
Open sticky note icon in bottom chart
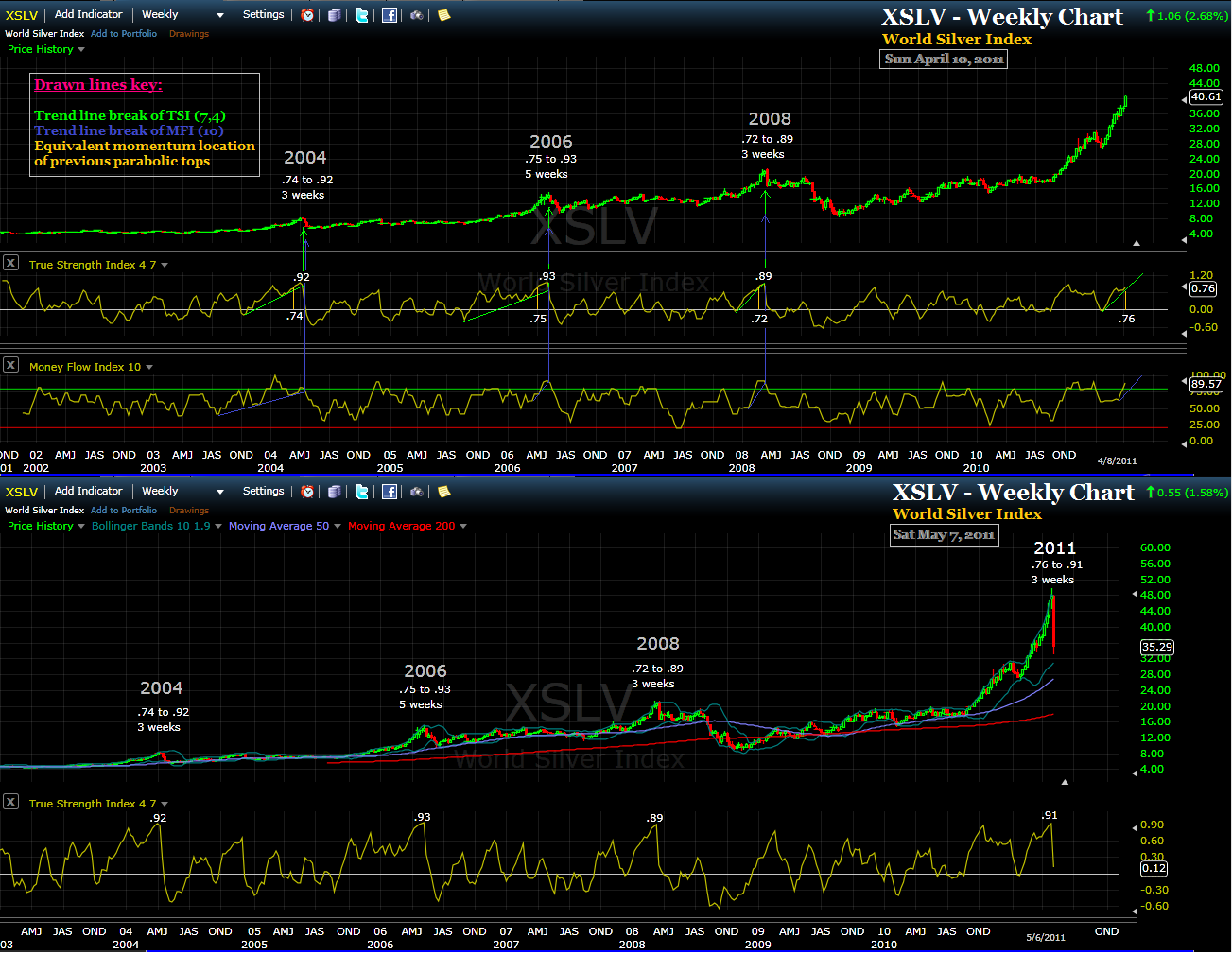coord(443,492)
